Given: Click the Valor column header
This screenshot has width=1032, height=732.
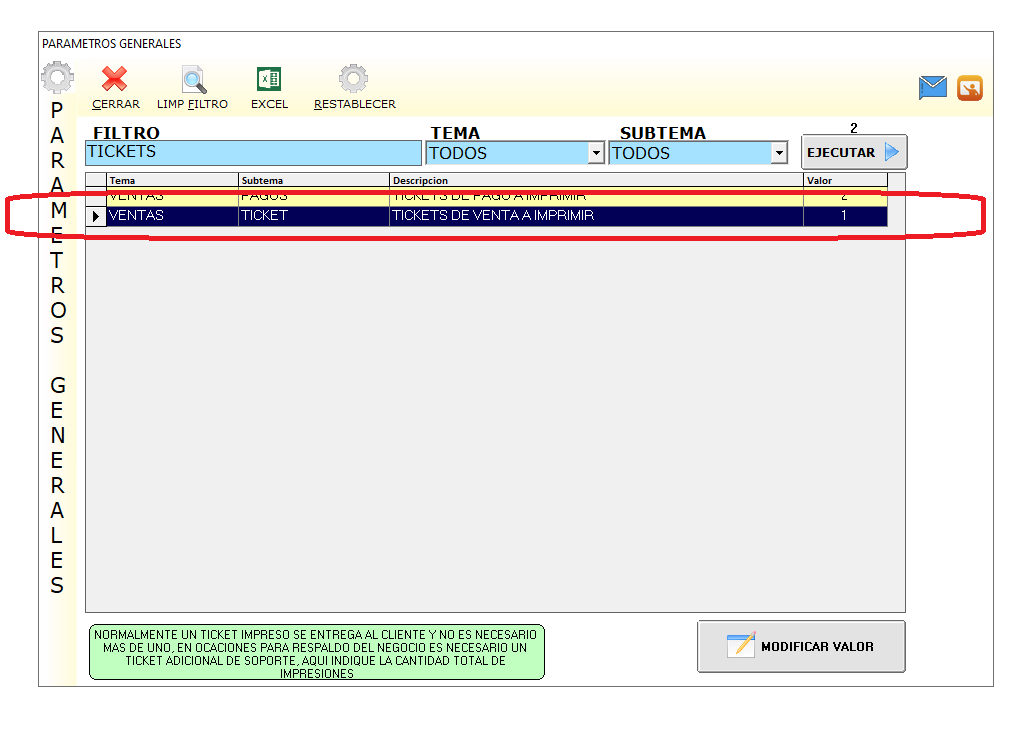Looking at the screenshot, I should (x=844, y=180).
